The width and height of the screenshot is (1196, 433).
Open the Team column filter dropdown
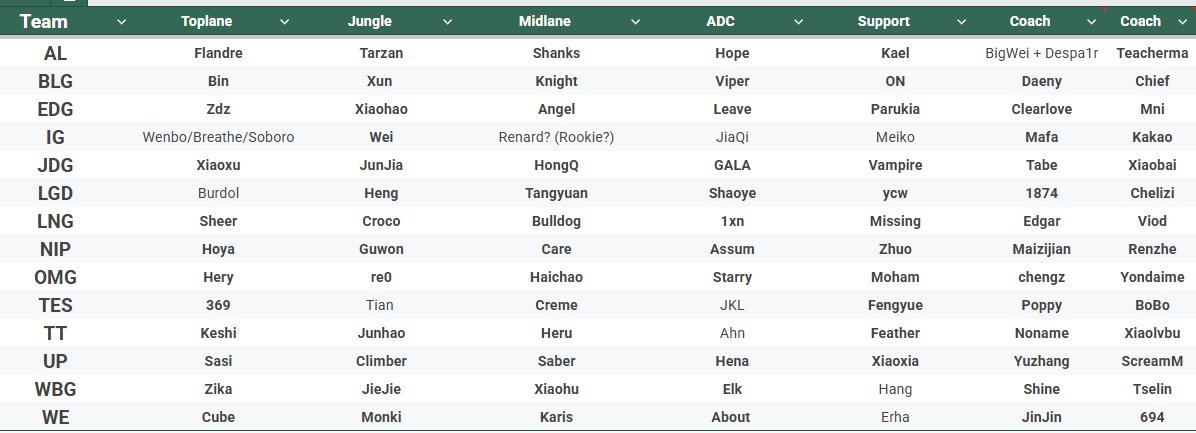tap(121, 21)
